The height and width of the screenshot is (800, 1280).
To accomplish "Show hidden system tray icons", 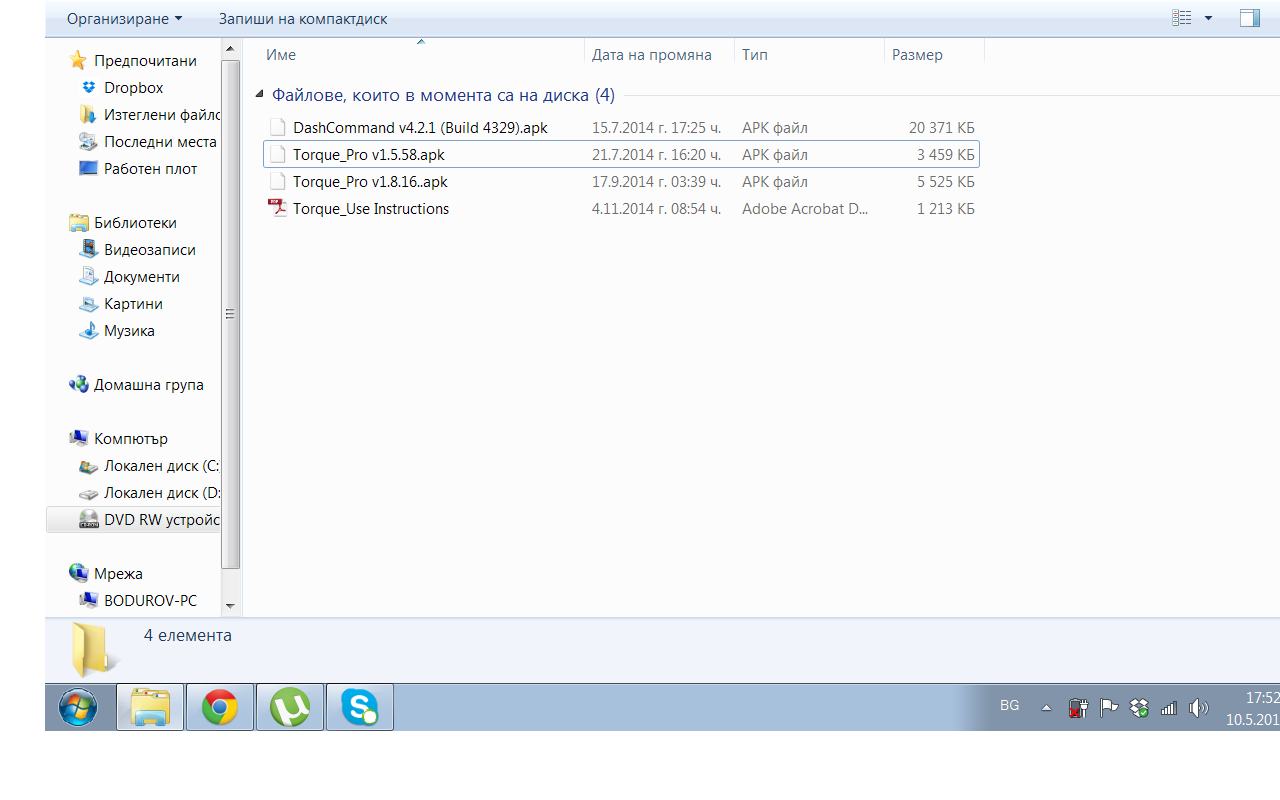I will pos(1046,708).
